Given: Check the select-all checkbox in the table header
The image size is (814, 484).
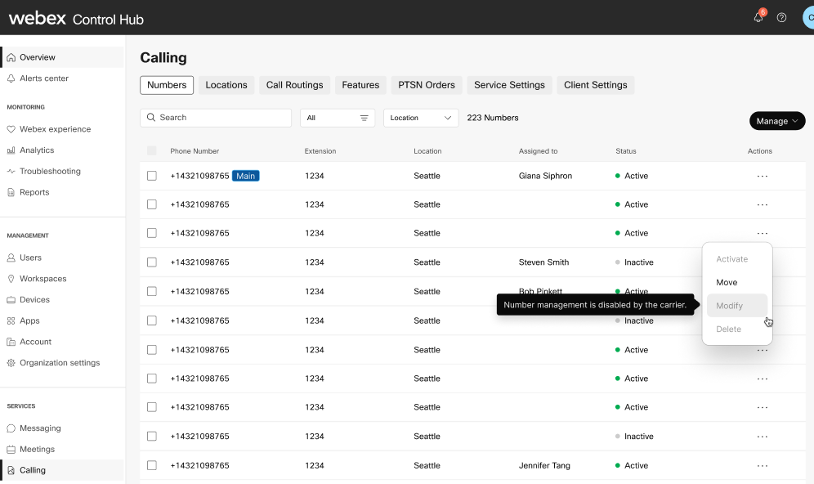Looking at the screenshot, I should click(152, 151).
